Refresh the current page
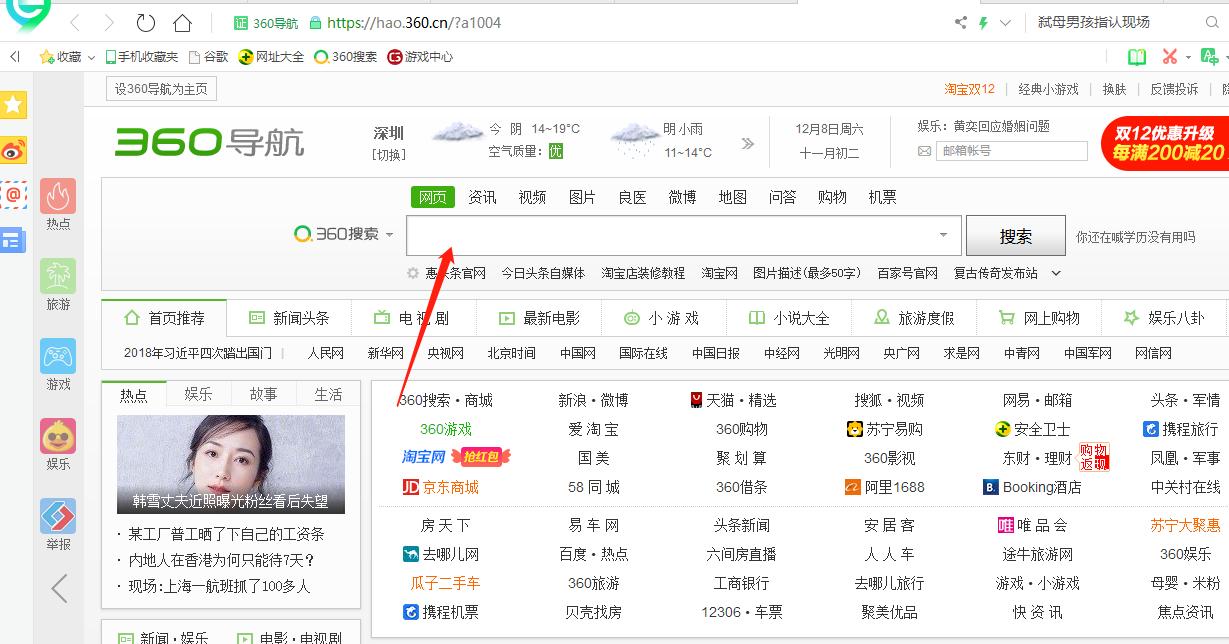This screenshot has height=644, width=1229. click(x=145, y=22)
